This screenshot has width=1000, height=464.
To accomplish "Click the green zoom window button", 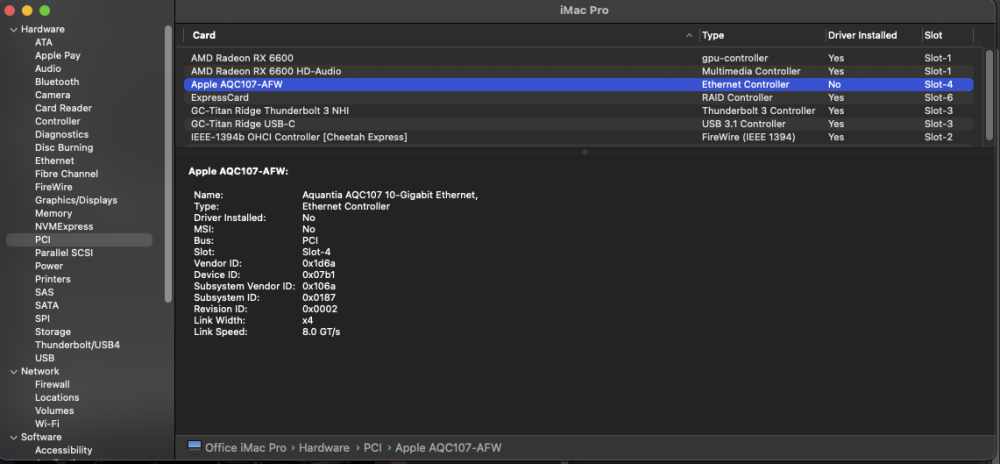I will (x=45, y=11).
